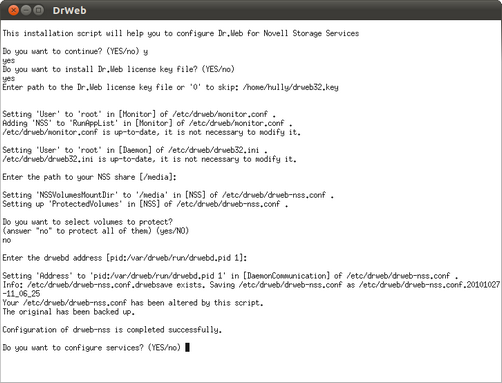Image resolution: width=502 pixels, height=383 pixels.
Task: Click the NSSVolumesMountDir setting line
Action: coord(168,195)
